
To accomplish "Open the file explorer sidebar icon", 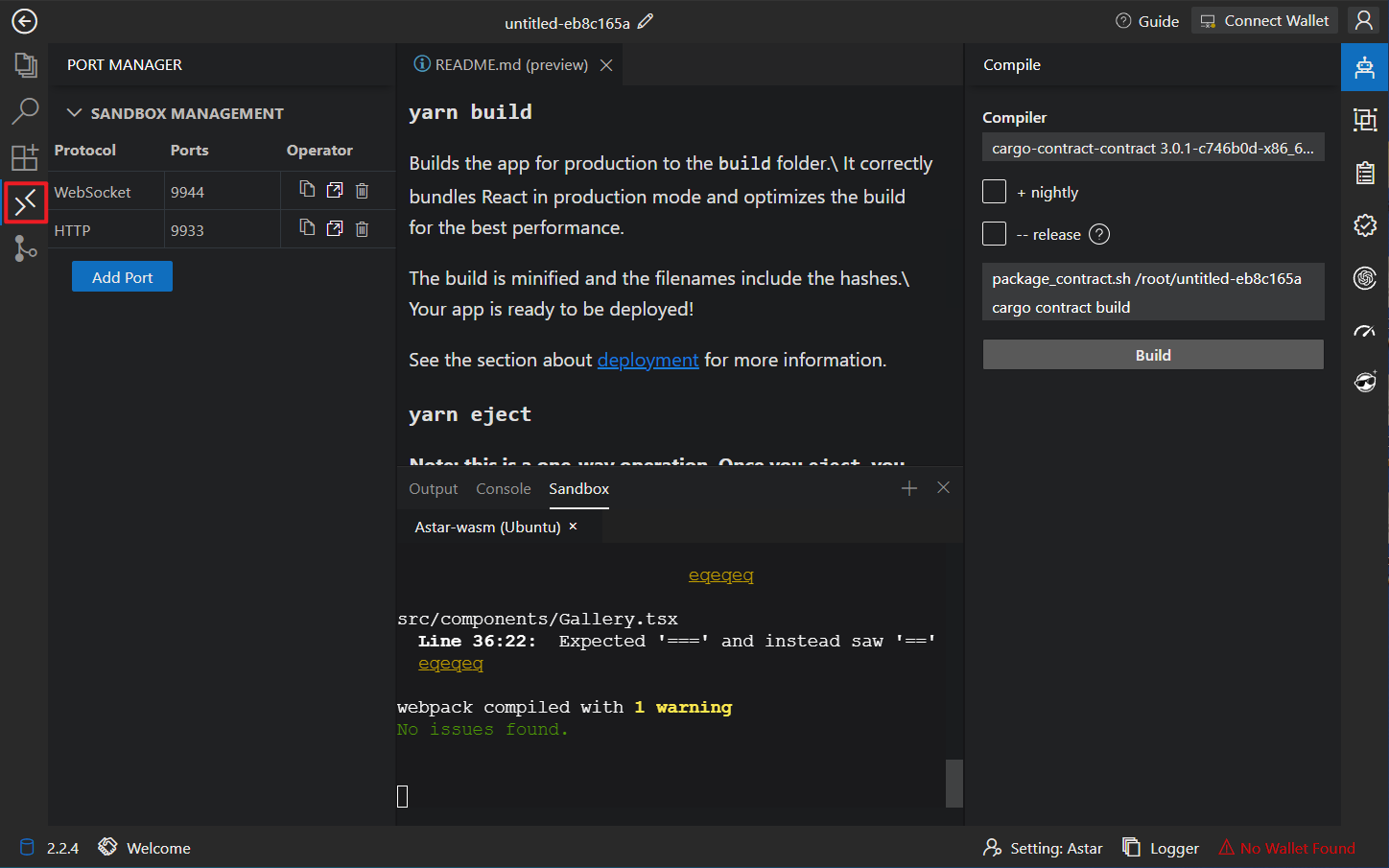I will (x=25, y=65).
